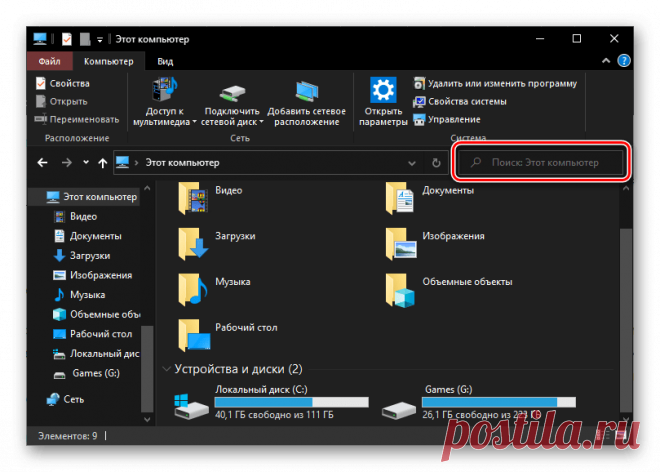Select 'Объемные объекты' in navigation pane

pos(96,315)
